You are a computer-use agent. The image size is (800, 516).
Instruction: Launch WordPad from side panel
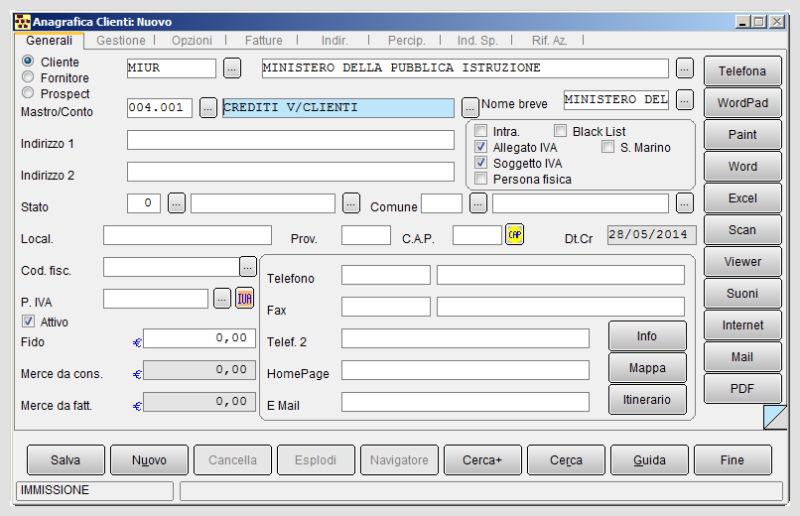pos(742,103)
